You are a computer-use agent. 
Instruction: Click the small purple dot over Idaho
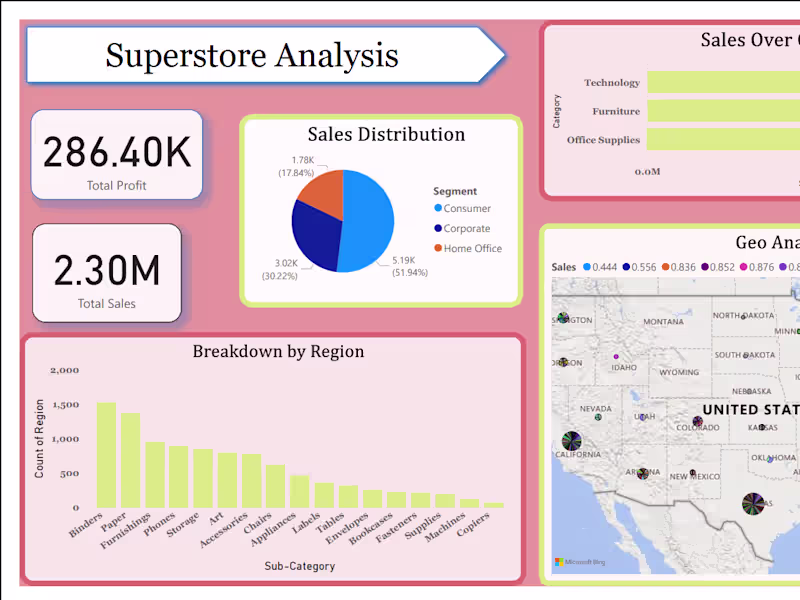tap(617, 356)
